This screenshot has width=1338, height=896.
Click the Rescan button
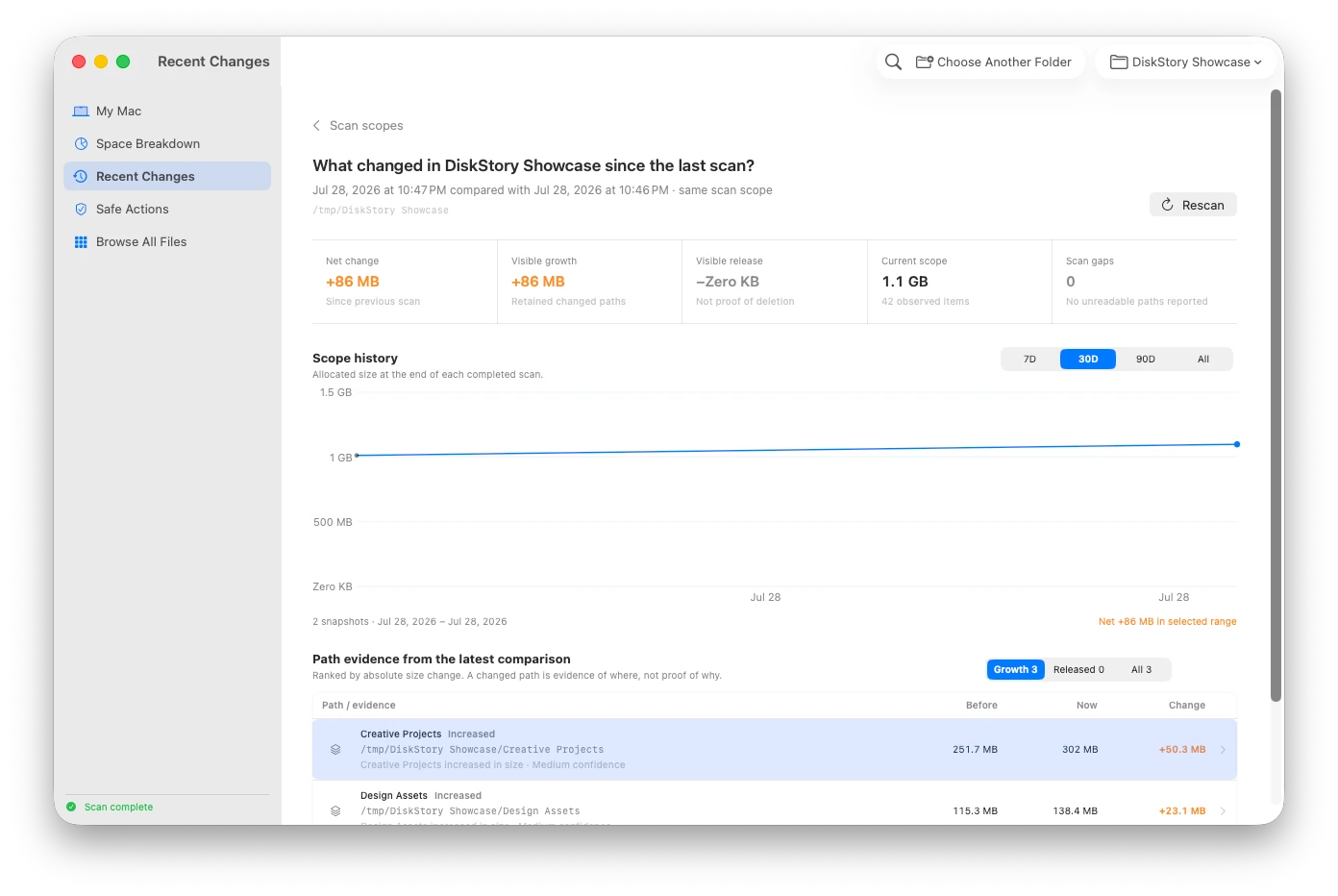click(x=1193, y=205)
